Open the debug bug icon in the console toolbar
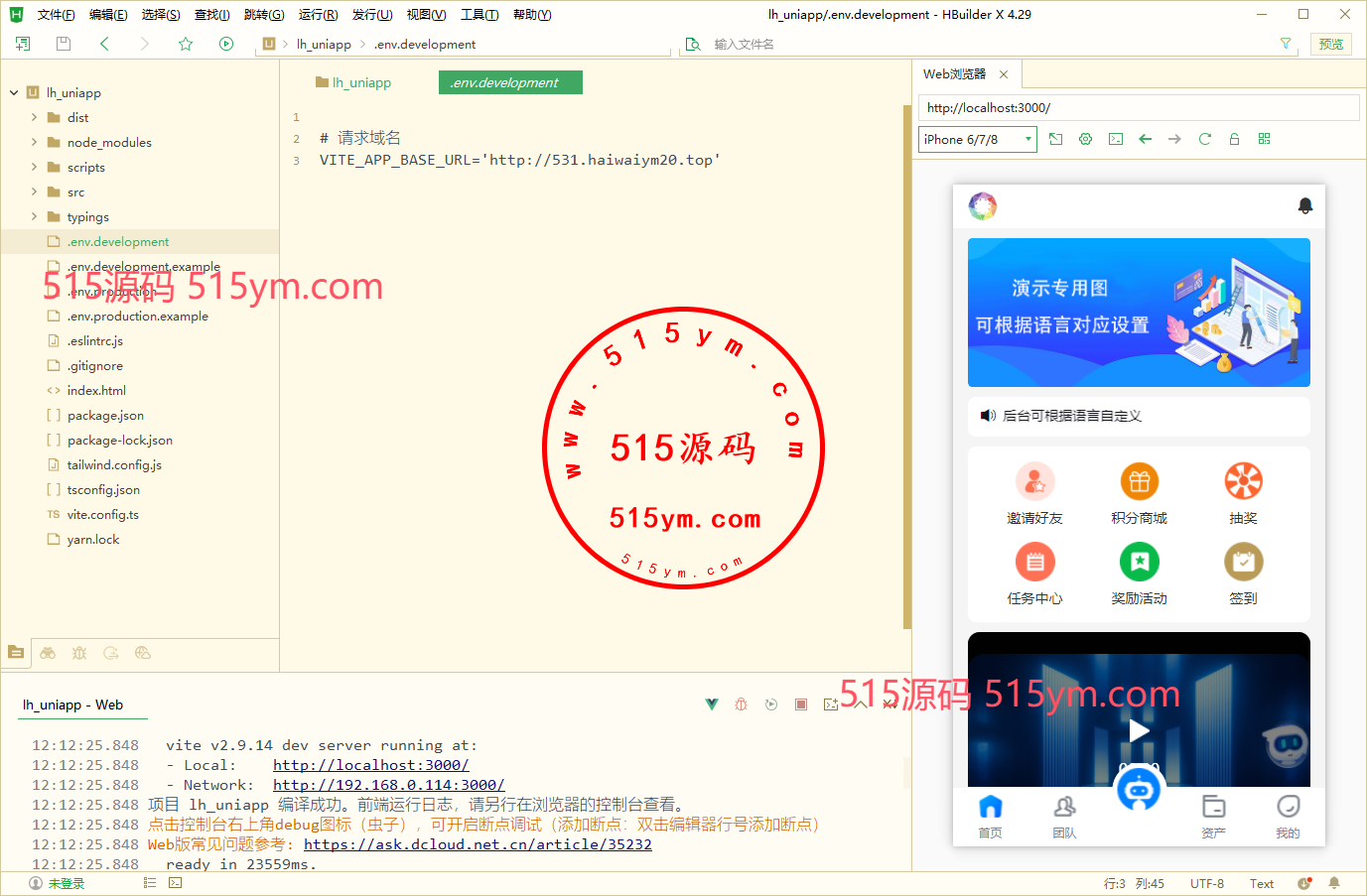The width and height of the screenshot is (1367, 896). [x=741, y=704]
